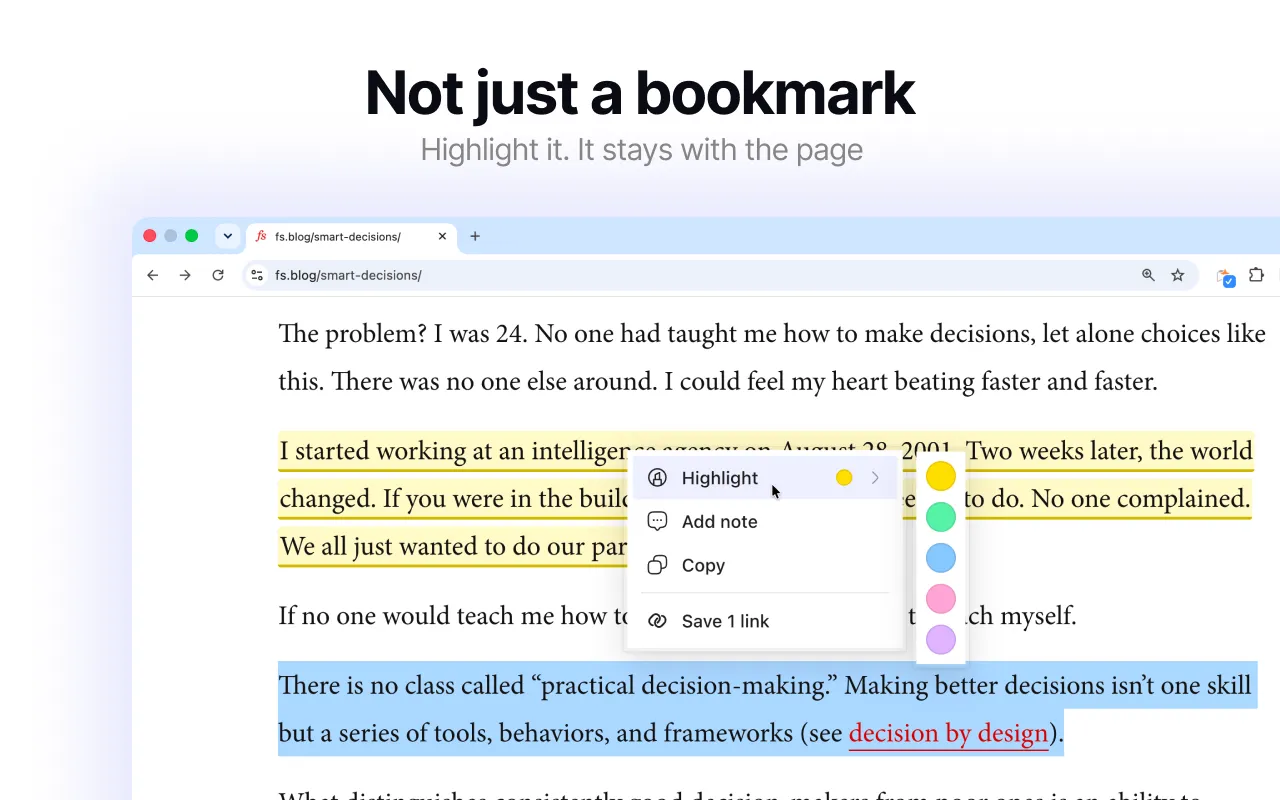
Task: Choose Add note in the context menu
Action: pyautogui.click(x=765, y=521)
